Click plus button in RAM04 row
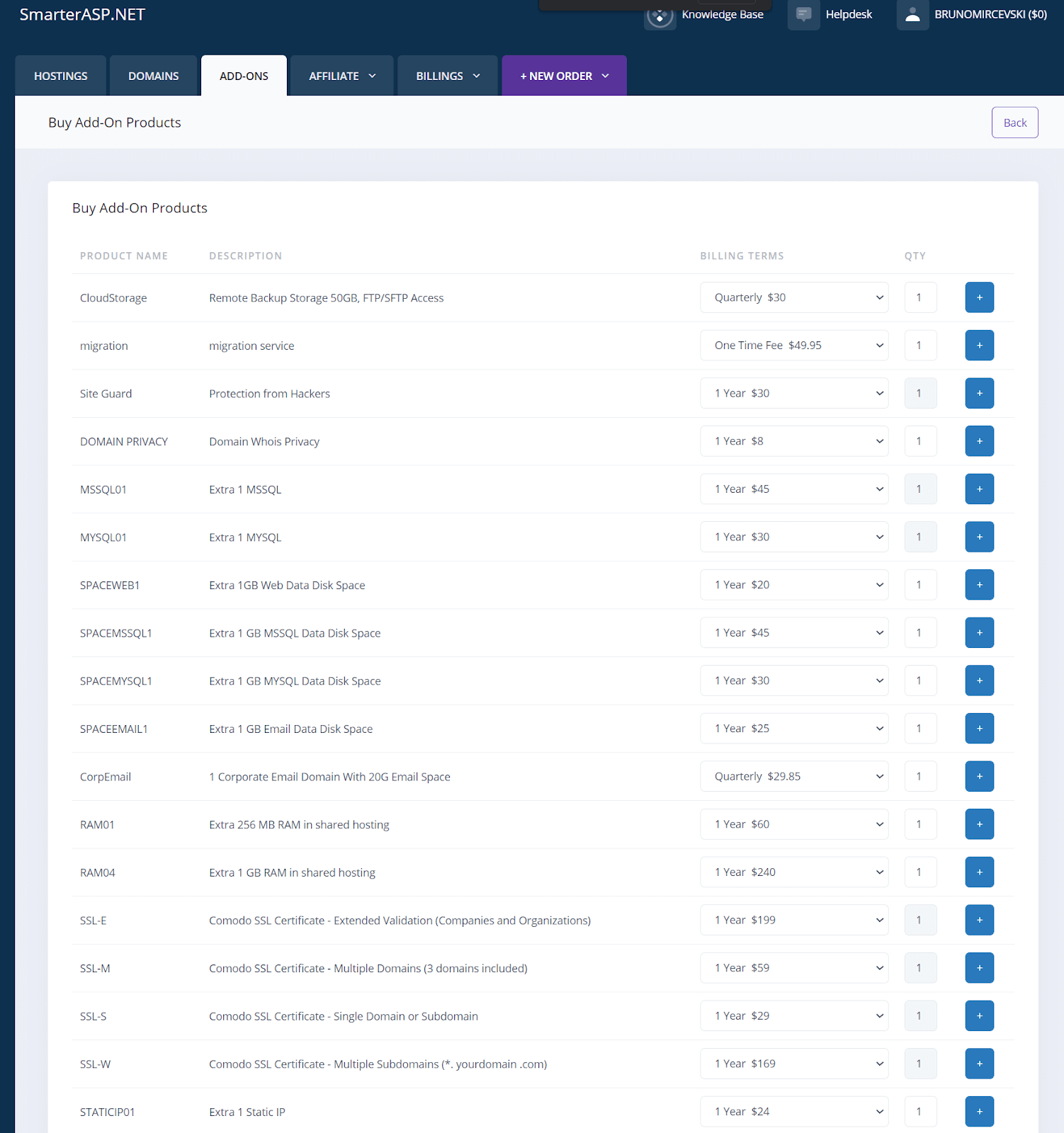The image size is (1064, 1133). point(979,872)
